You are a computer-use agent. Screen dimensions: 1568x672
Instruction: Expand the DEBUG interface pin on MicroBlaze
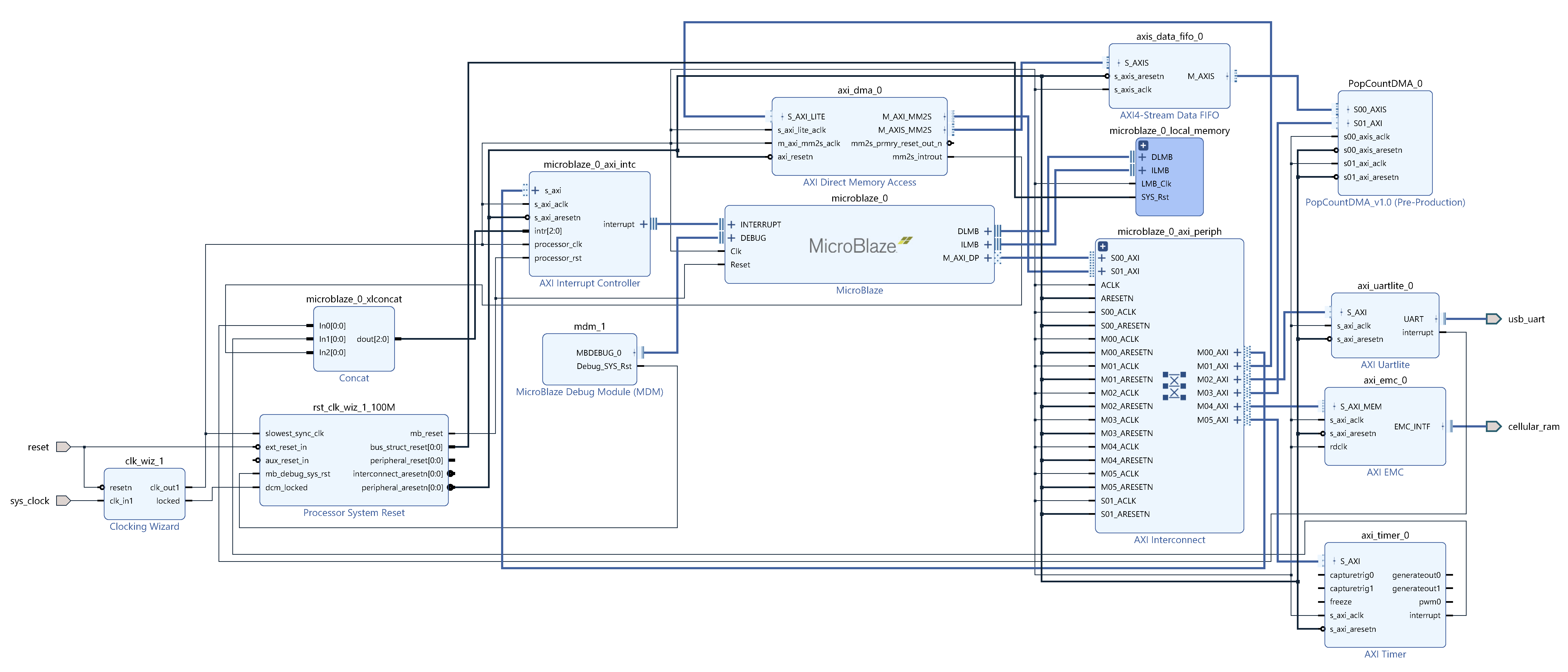click(732, 238)
